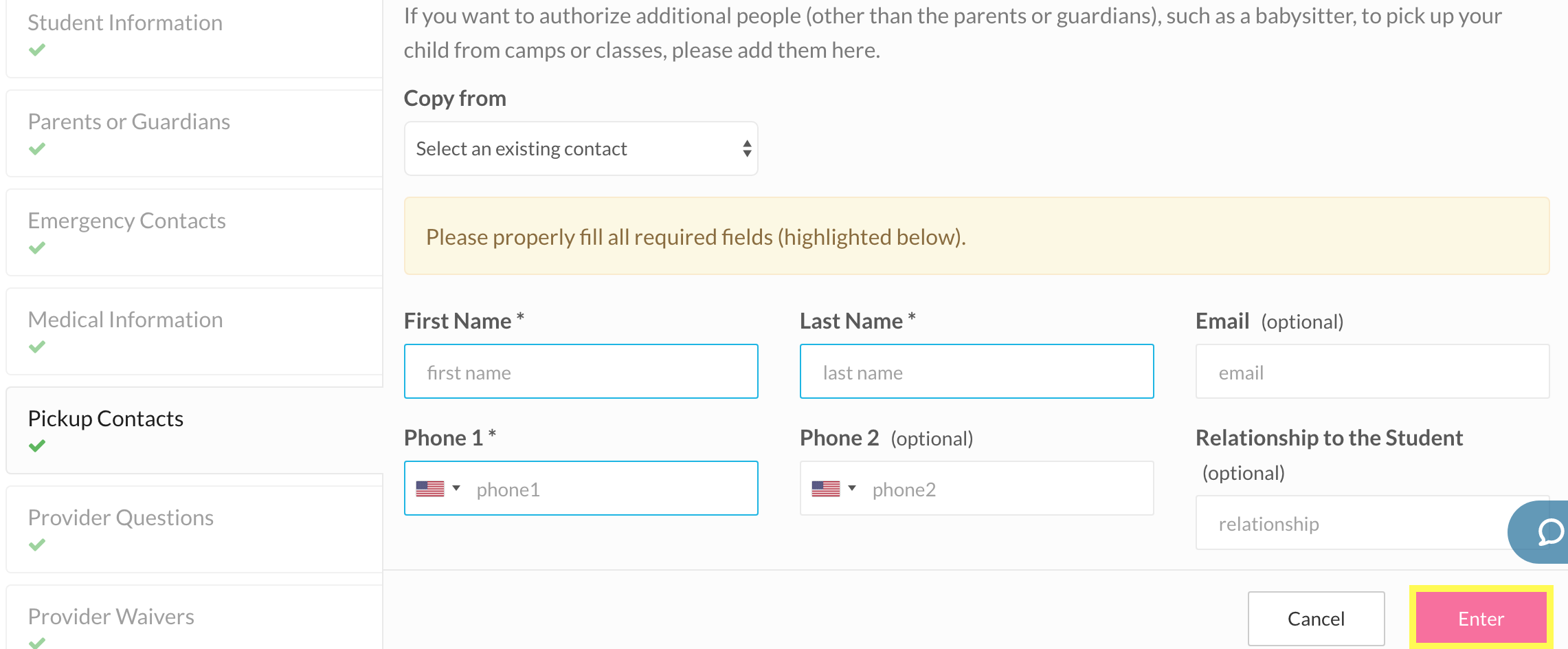Switch to the Student Information section
The width and height of the screenshot is (1568, 649).
[x=125, y=23]
